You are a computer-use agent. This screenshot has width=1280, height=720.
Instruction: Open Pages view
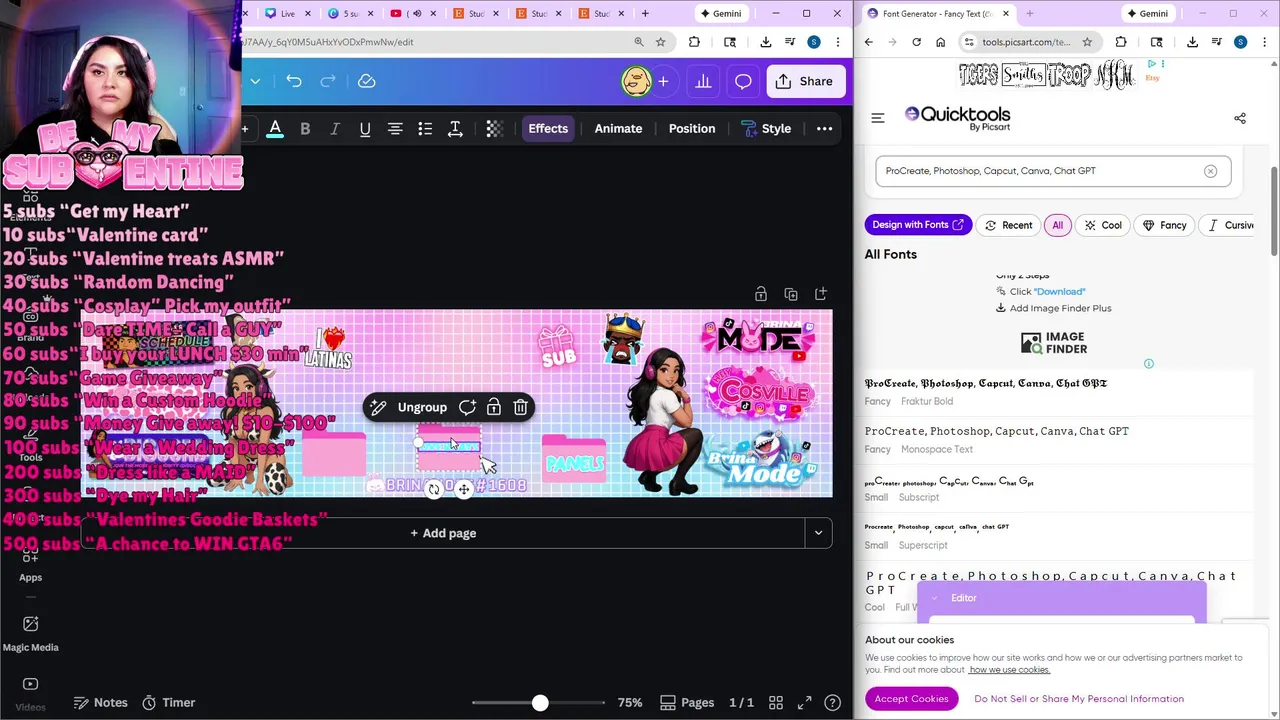(687, 703)
